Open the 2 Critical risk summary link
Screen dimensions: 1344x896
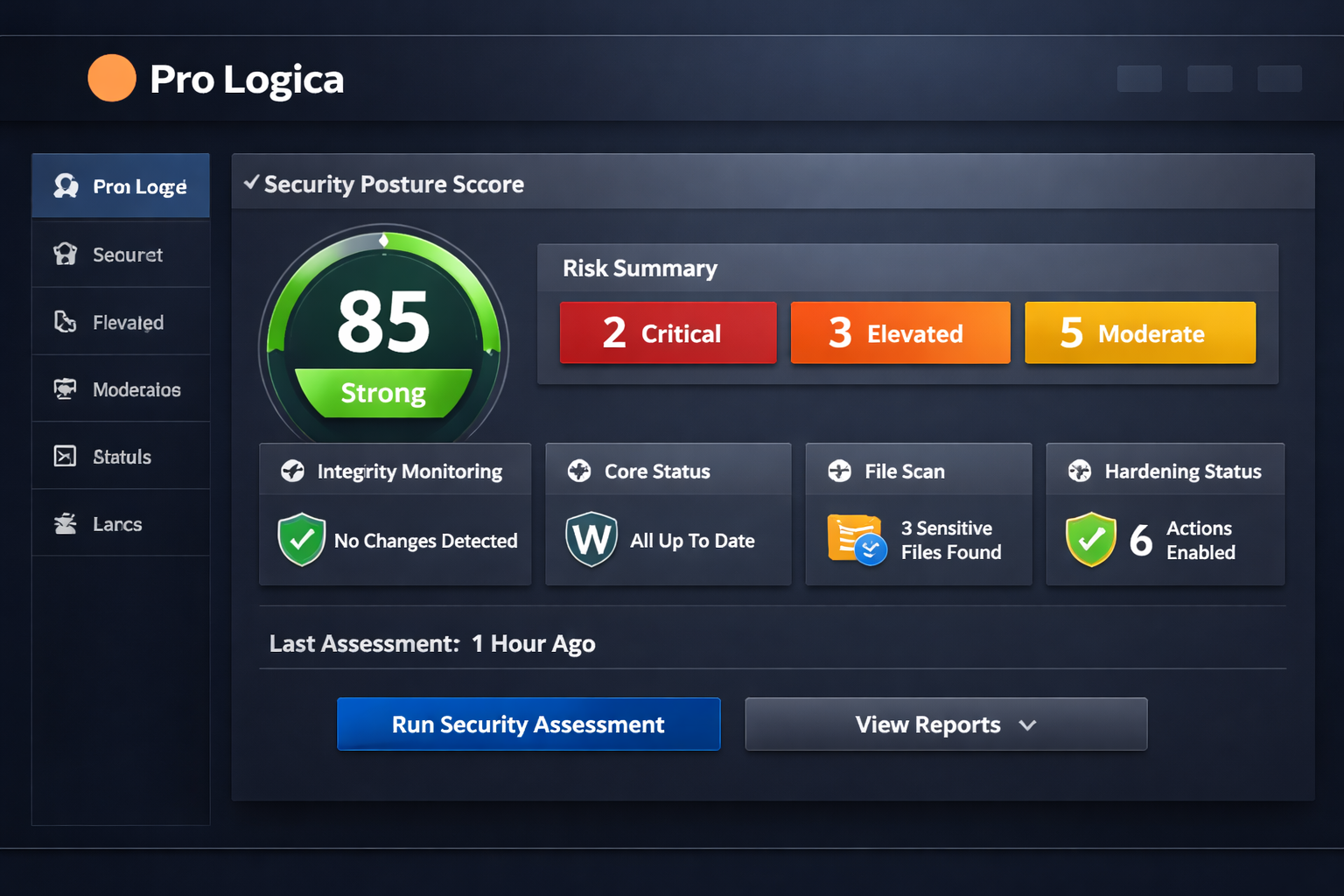click(x=668, y=332)
